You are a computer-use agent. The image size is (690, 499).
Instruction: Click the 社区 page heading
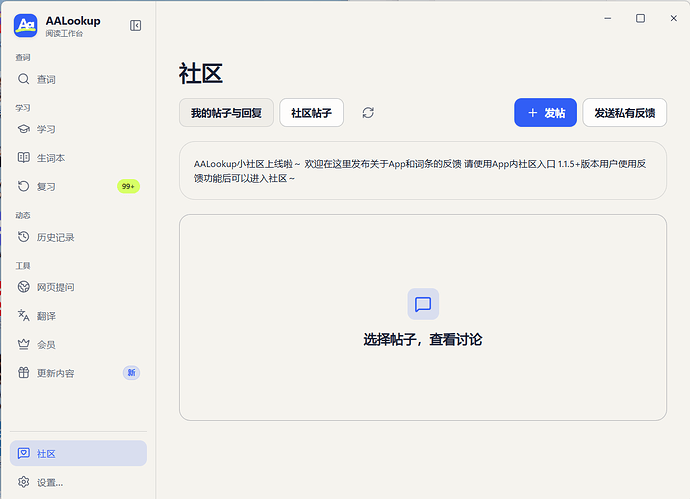coord(201,73)
